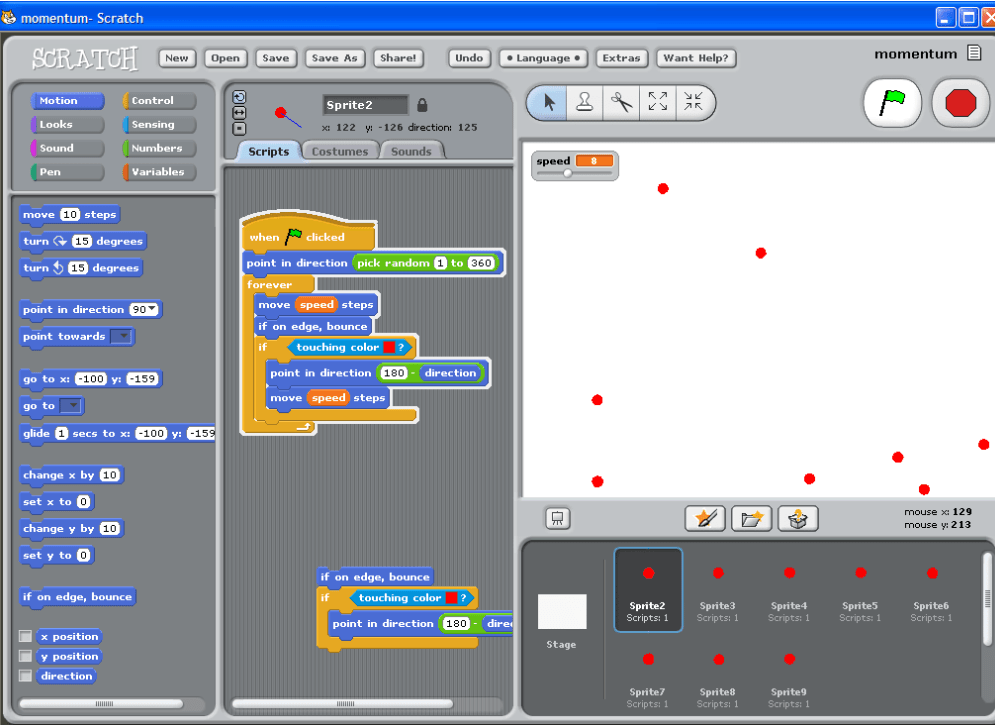This screenshot has height=725, width=995.
Task: Click the green flag start button
Action: 892,103
